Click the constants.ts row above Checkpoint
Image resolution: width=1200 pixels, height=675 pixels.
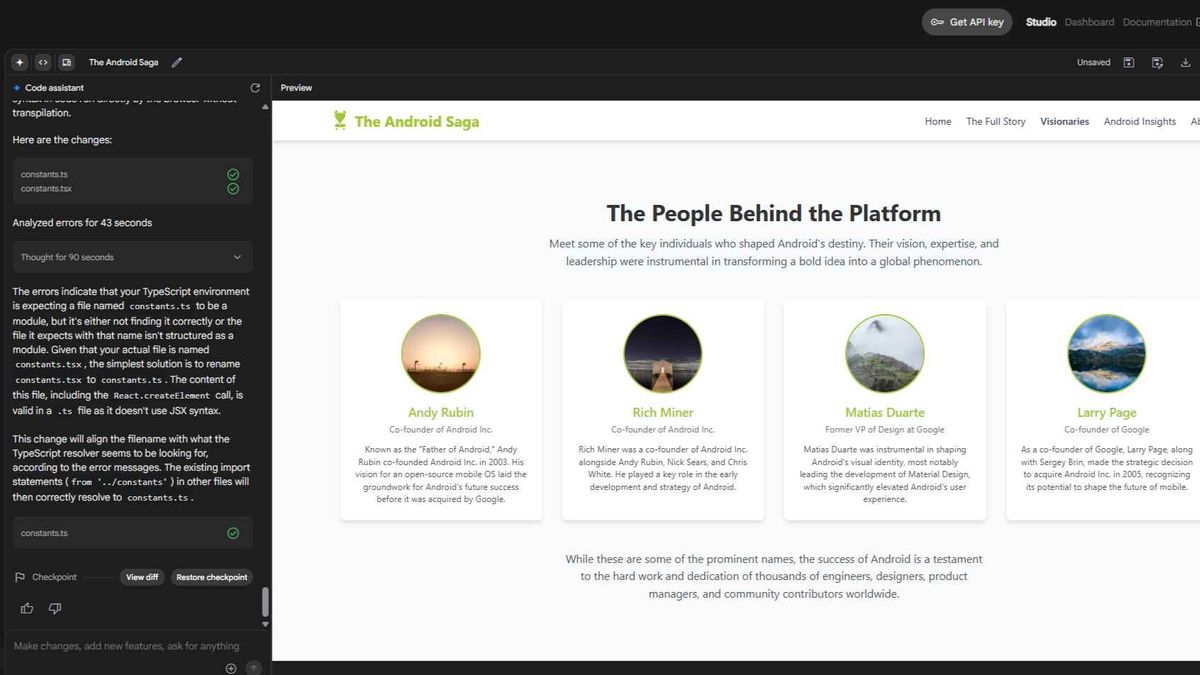(133, 533)
